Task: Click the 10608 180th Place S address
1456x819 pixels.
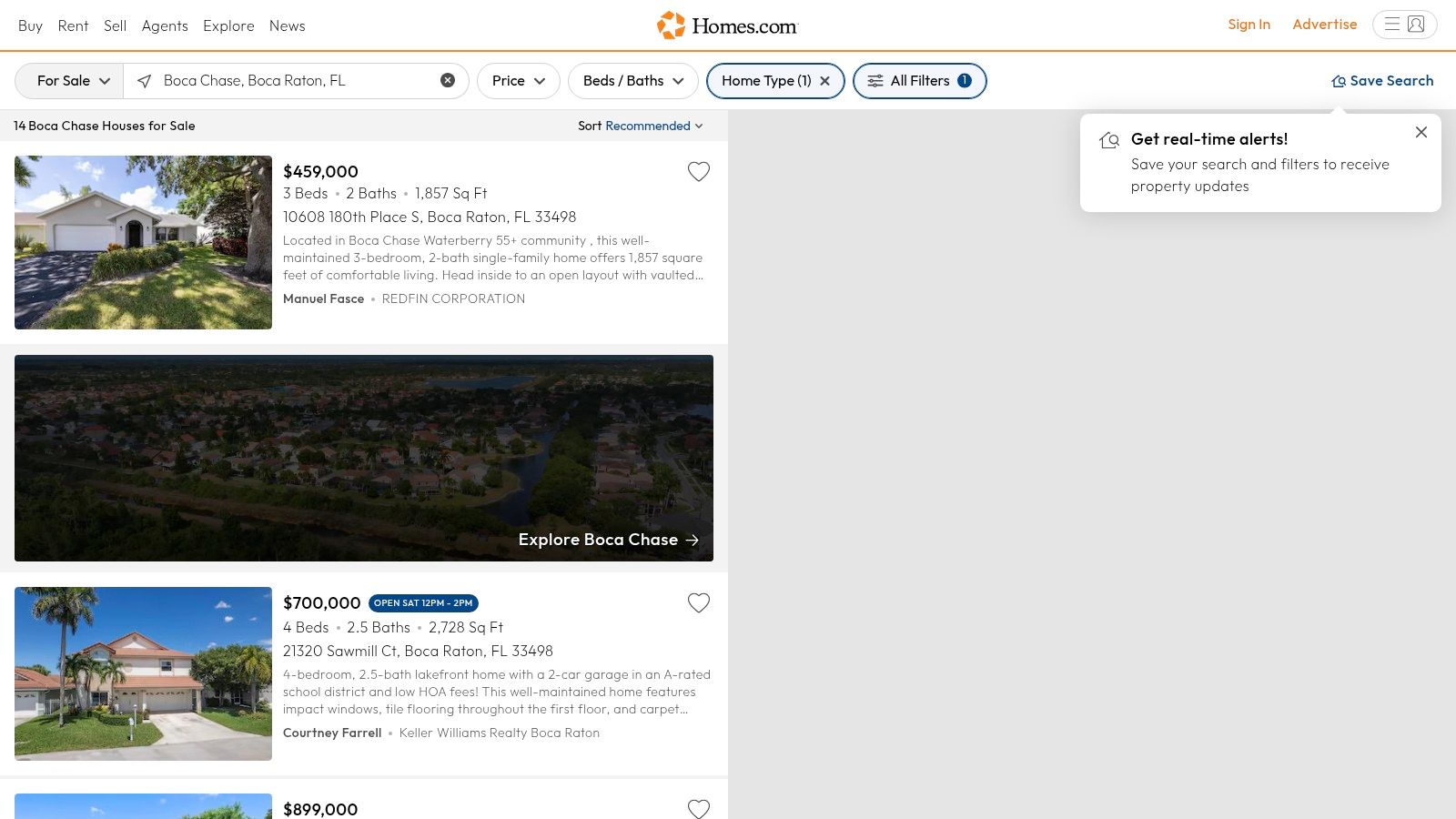Action: point(430,217)
